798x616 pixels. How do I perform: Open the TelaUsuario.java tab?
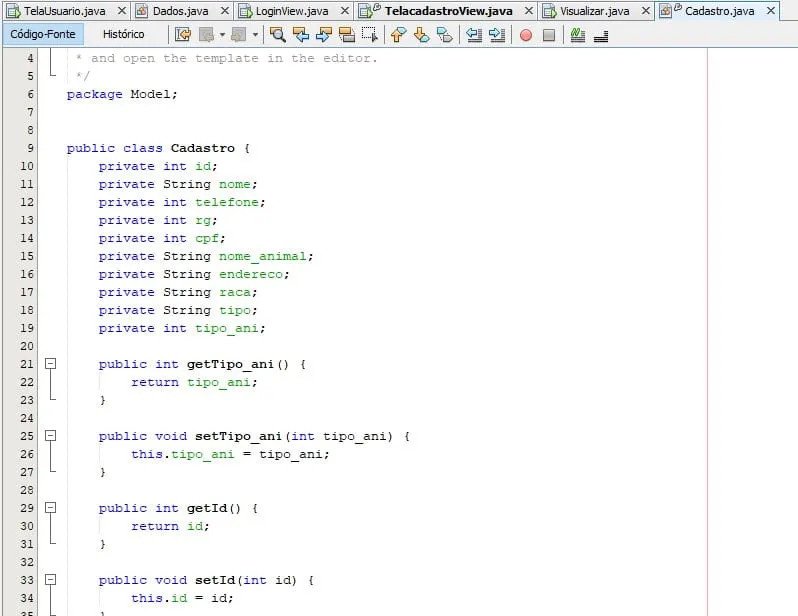(x=65, y=11)
